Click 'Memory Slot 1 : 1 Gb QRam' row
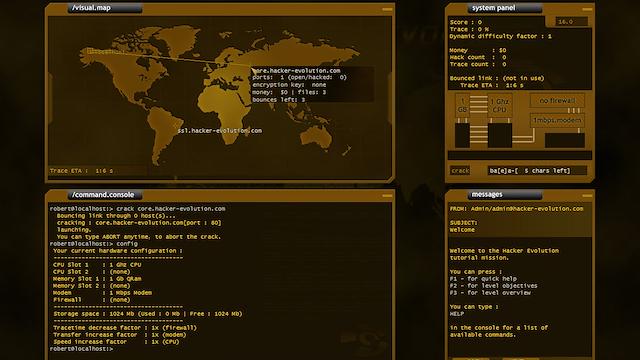The width and height of the screenshot is (640, 360). 97,279
